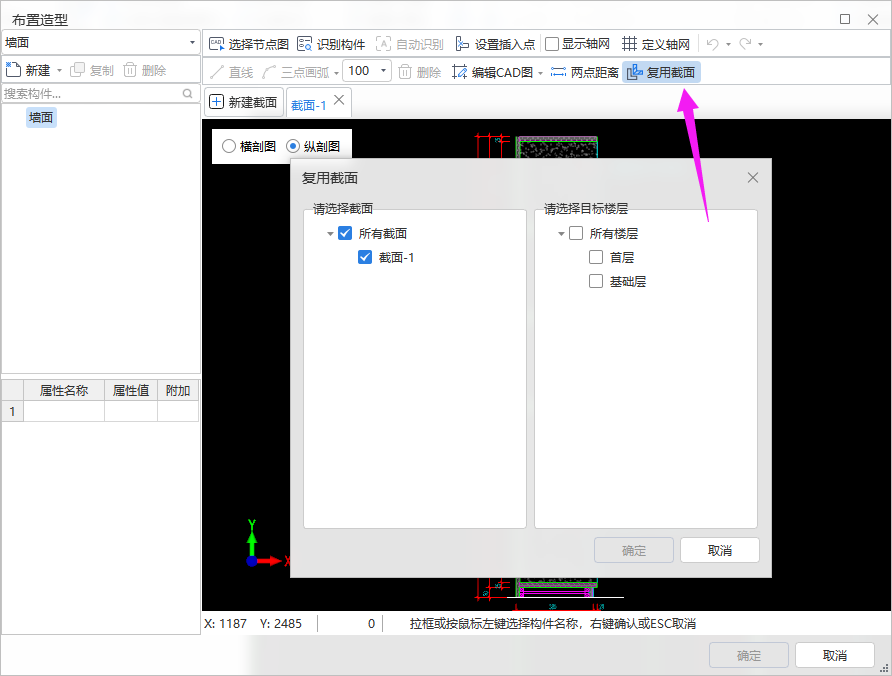Click the 搜索构件 search field

(90, 93)
